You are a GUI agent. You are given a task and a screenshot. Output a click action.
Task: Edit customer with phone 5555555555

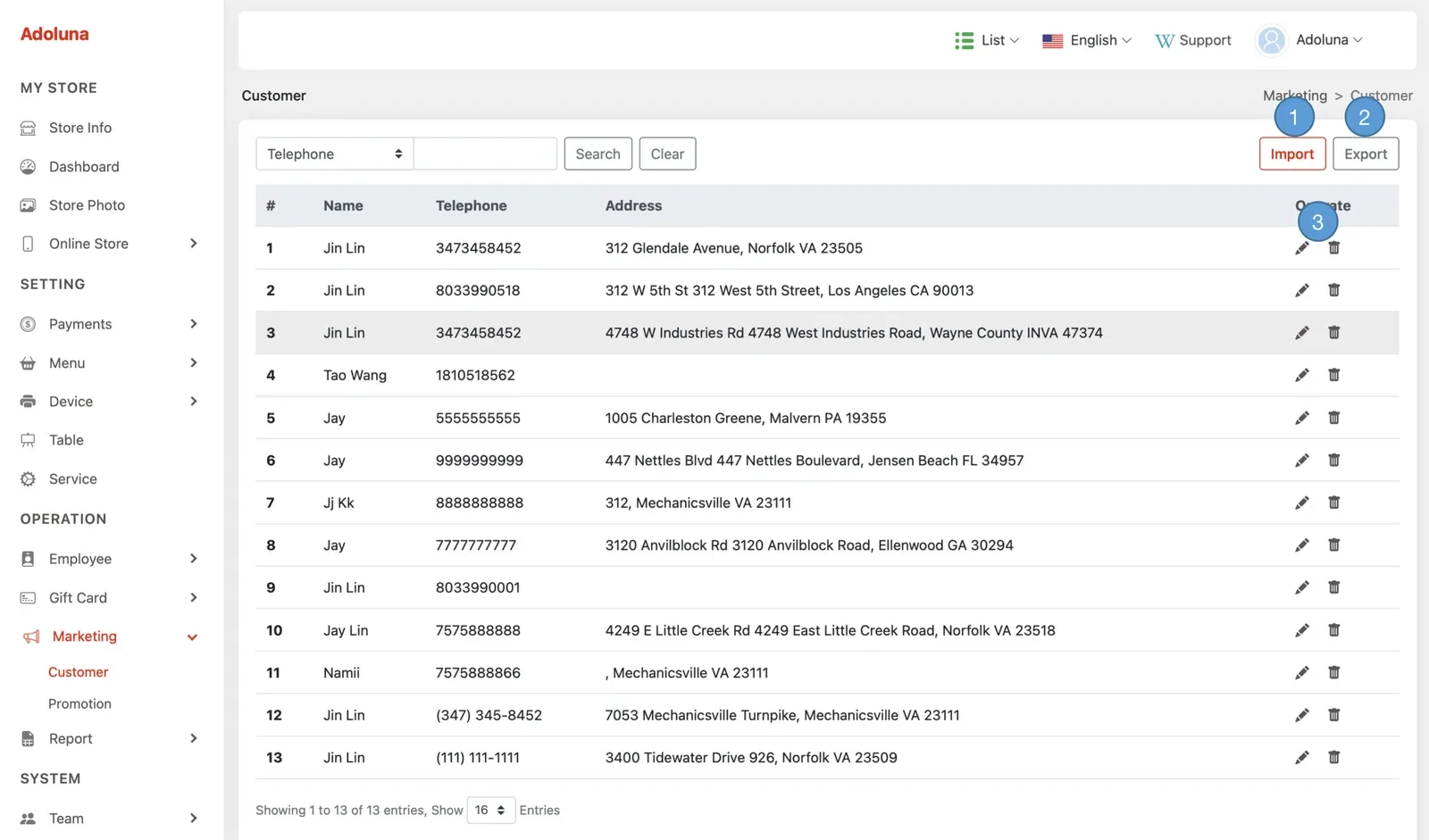[x=1302, y=418]
